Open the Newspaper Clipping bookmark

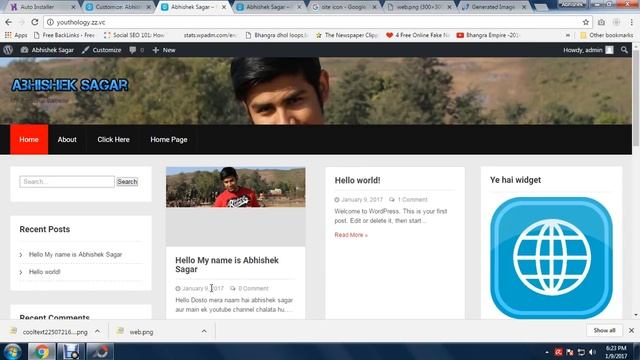point(347,35)
